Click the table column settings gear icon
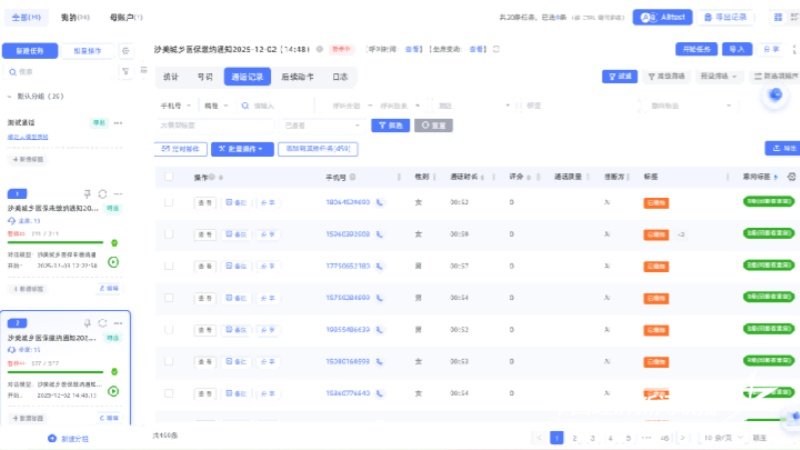 pos(792,176)
